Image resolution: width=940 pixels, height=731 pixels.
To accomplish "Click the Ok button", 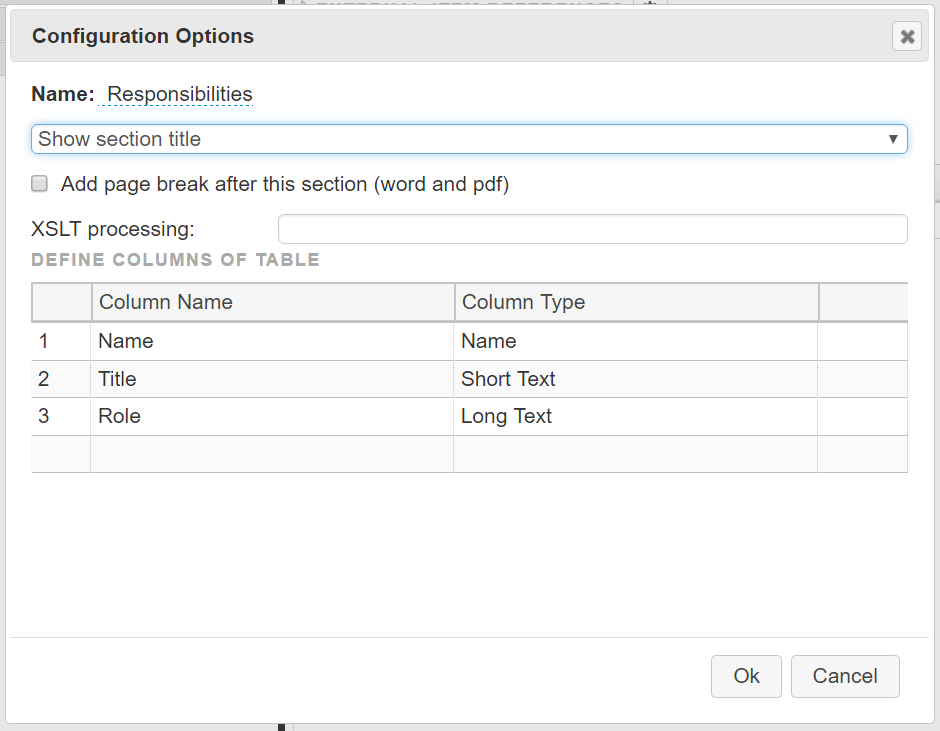I will click(746, 676).
